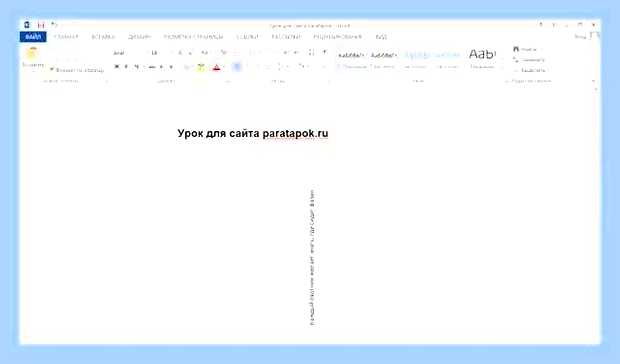Click Формат по образцу format painter

77,70
